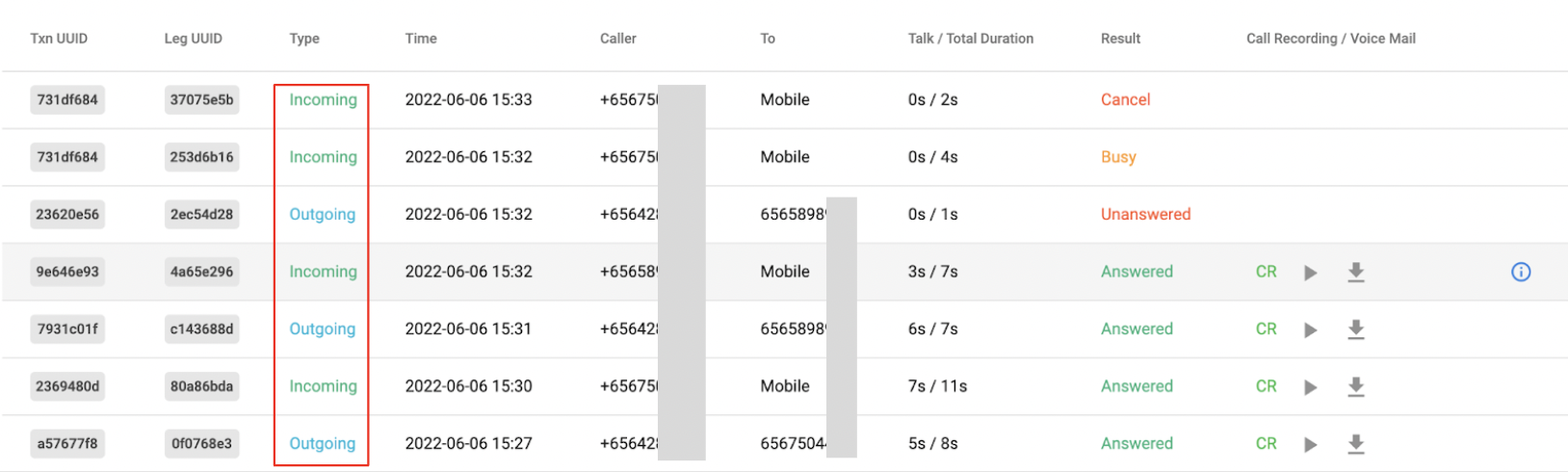Download recording of 15:30 incoming call

point(1356,387)
